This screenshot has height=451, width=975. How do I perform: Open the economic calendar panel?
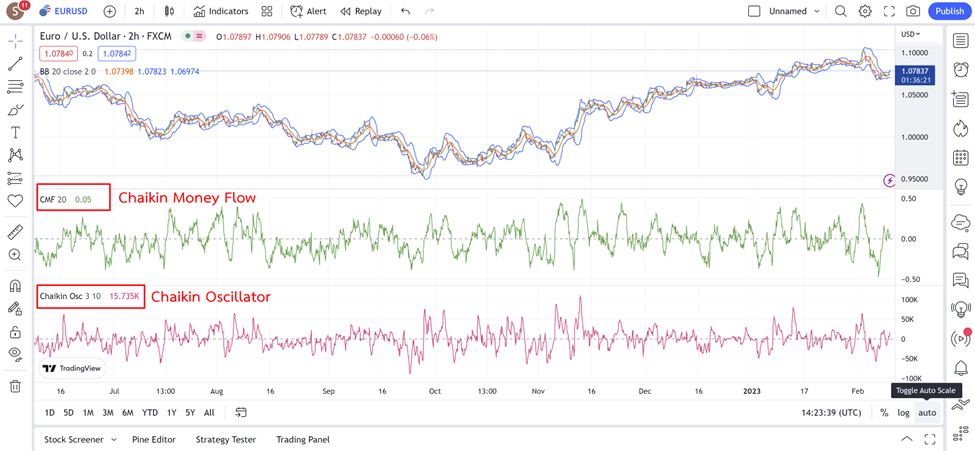960,158
